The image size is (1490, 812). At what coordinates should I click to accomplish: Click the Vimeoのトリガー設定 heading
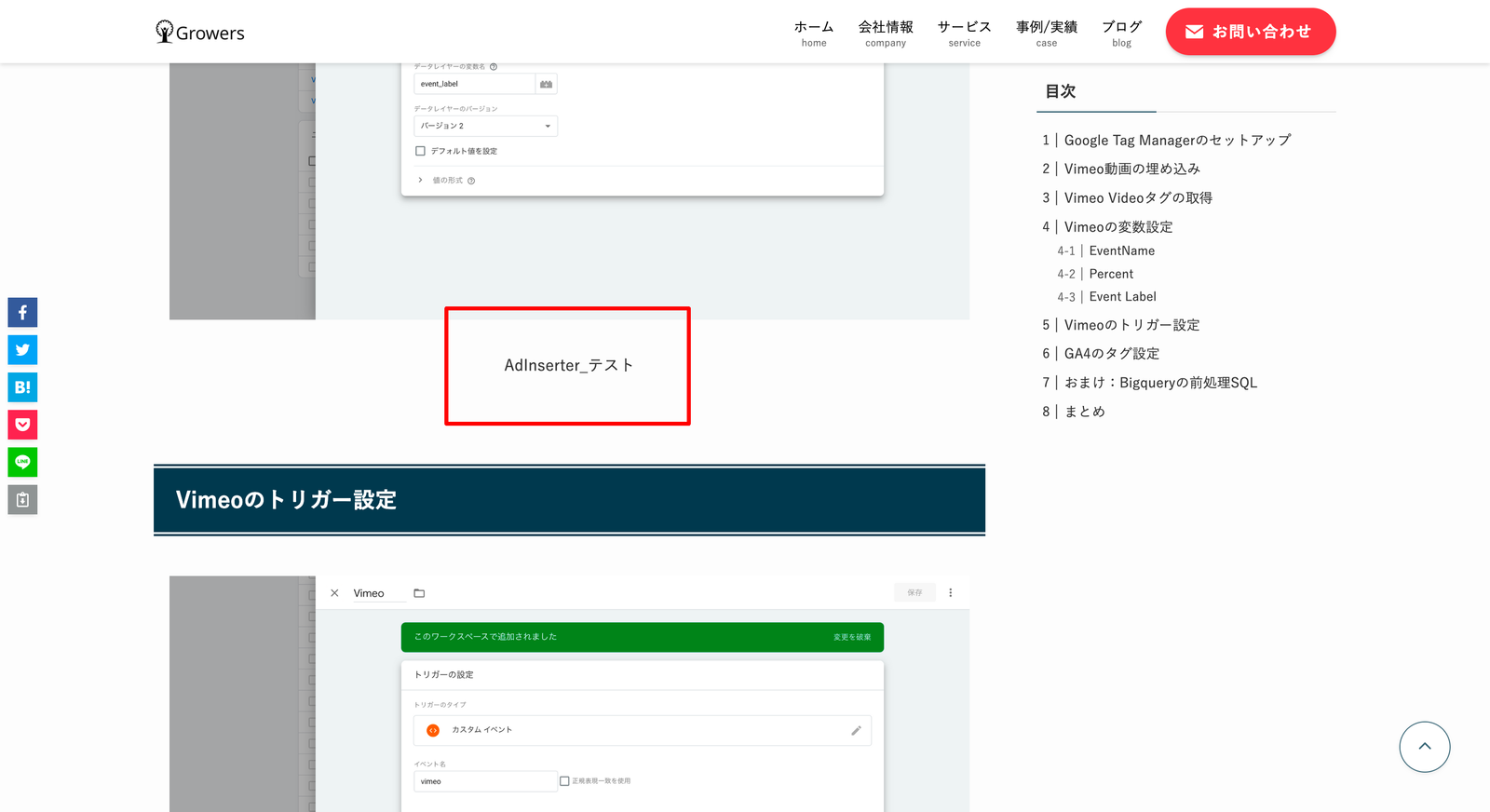569,500
